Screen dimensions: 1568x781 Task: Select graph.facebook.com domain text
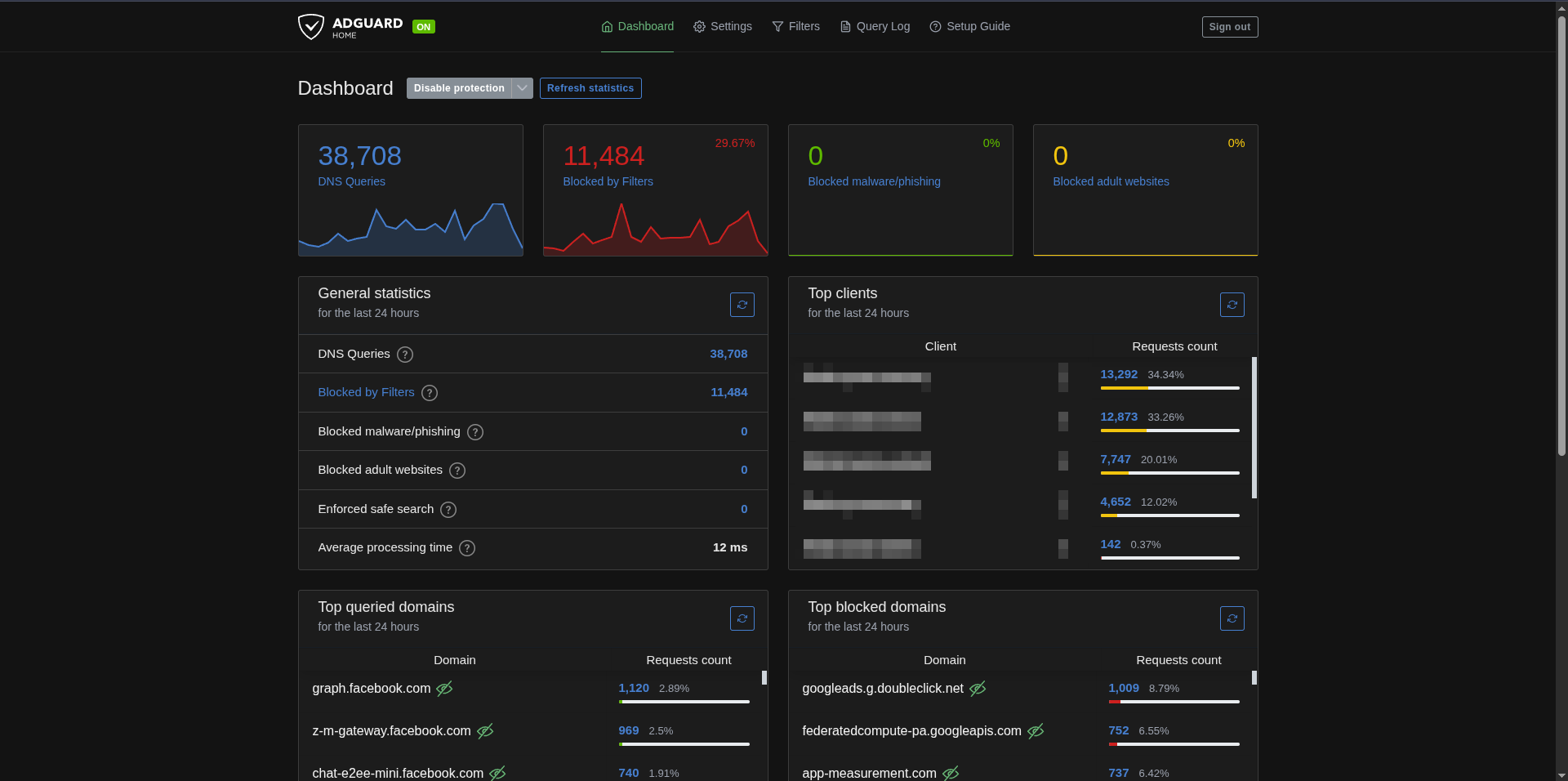(372, 689)
